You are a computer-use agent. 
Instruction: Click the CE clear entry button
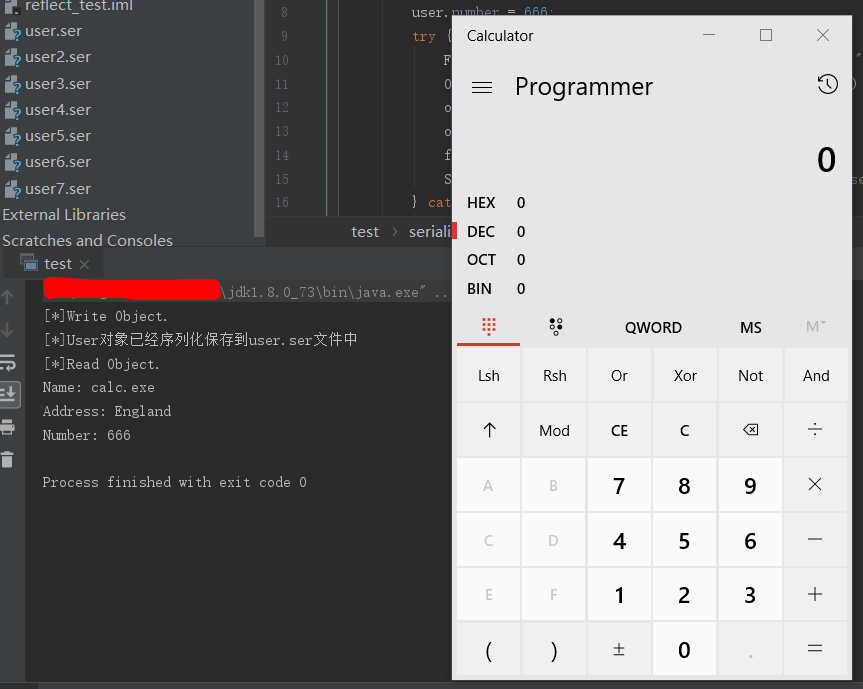click(x=619, y=430)
